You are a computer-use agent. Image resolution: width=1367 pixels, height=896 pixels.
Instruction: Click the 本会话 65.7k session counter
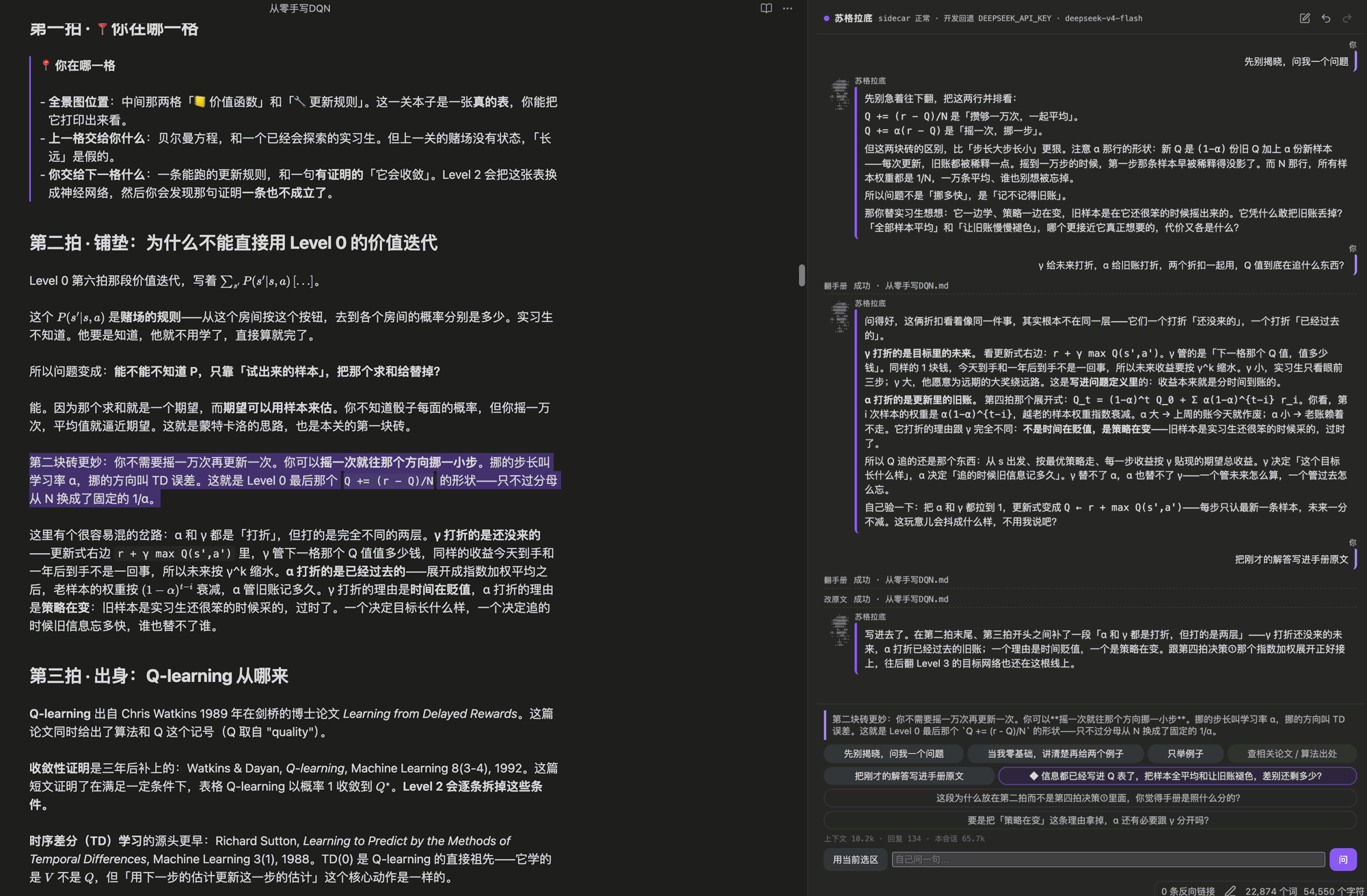960,839
